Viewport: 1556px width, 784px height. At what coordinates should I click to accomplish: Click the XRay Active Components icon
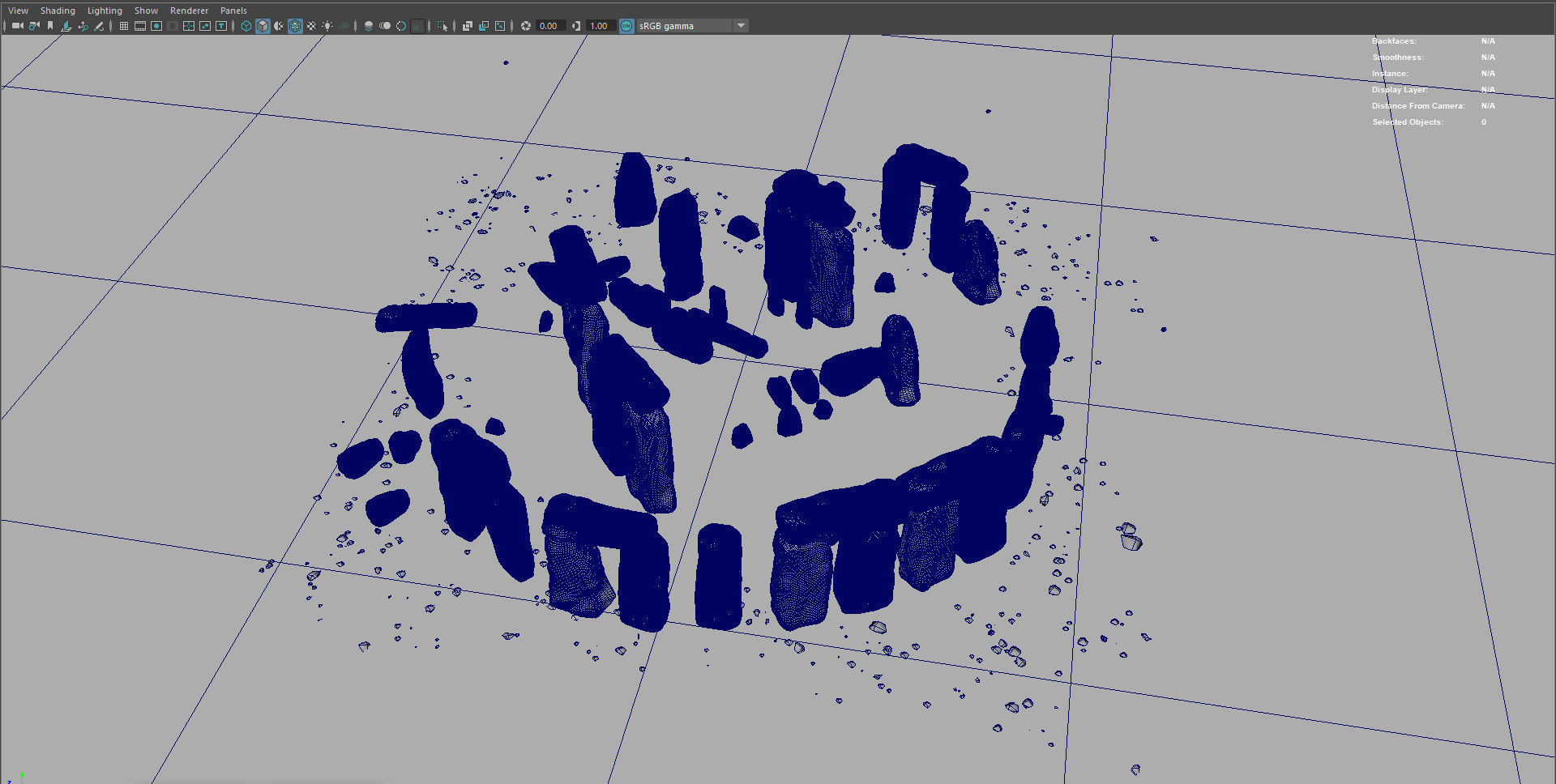tap(484, 26)
